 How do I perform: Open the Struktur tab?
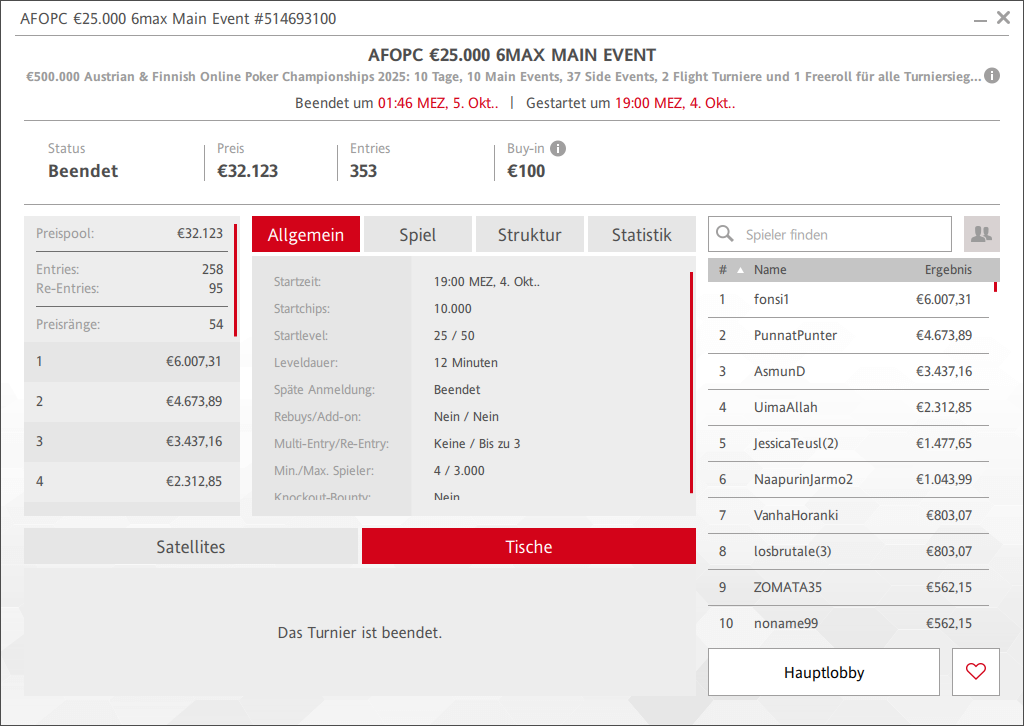click(x=529, y=235)
